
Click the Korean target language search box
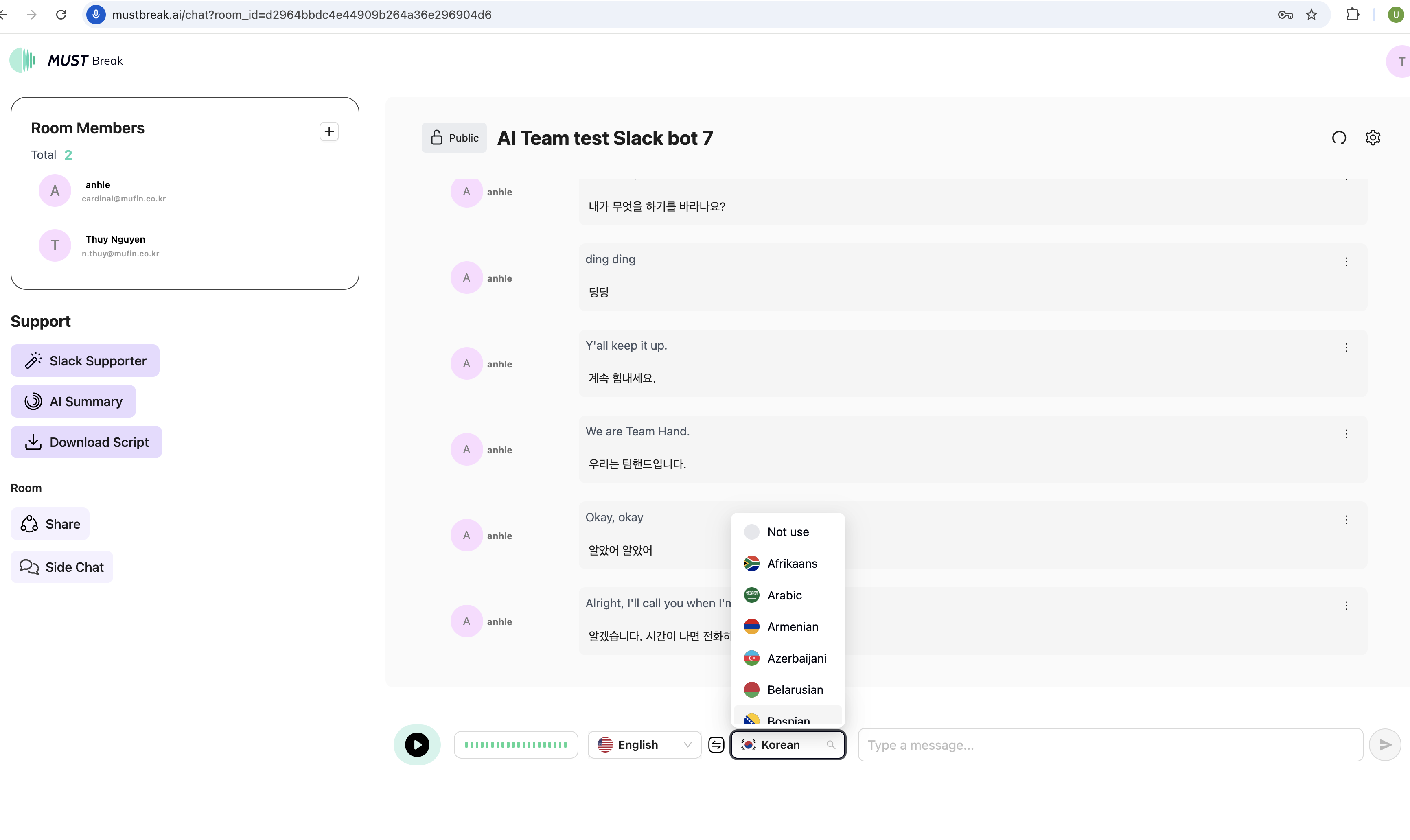click(x=787, y=744)
